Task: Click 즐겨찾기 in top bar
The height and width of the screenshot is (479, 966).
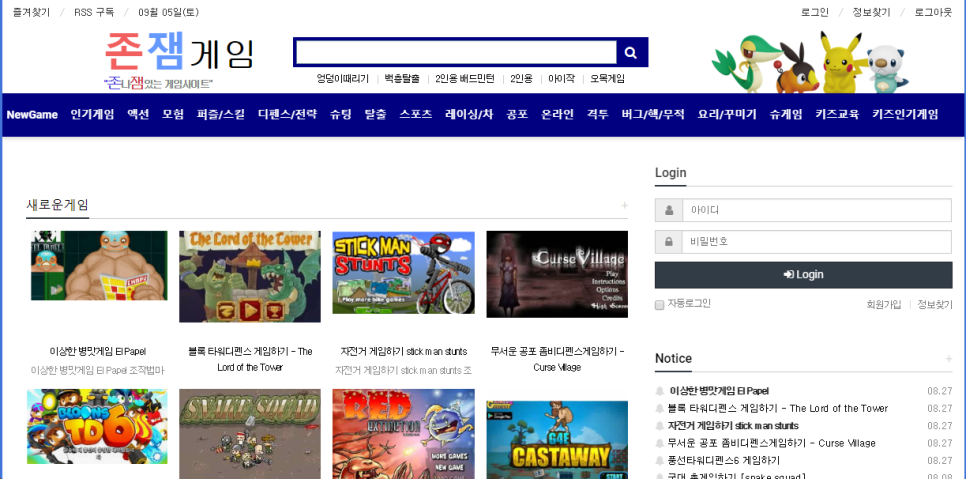Action: coord(31,12)
